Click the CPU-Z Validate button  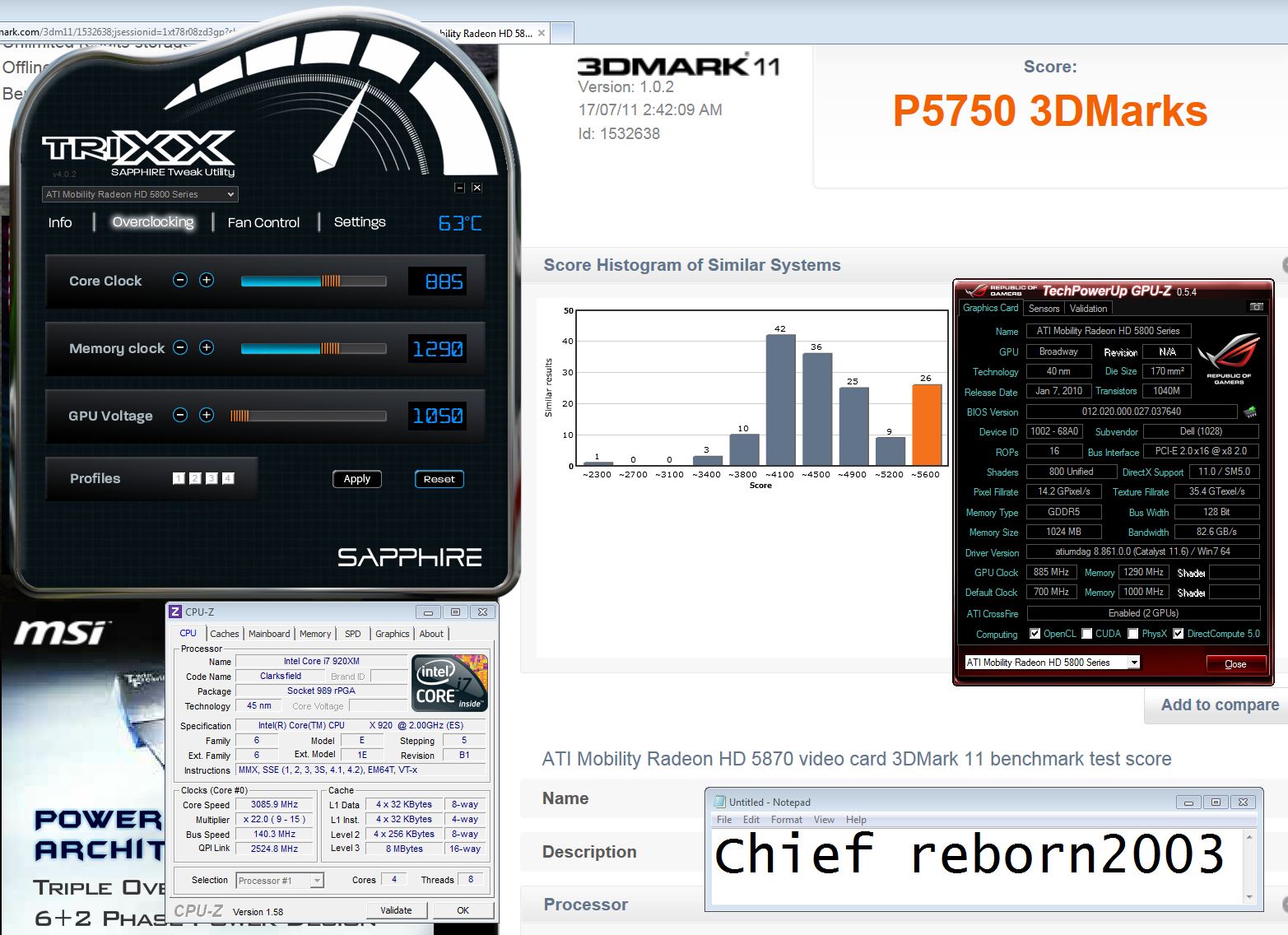pos(396,910)
